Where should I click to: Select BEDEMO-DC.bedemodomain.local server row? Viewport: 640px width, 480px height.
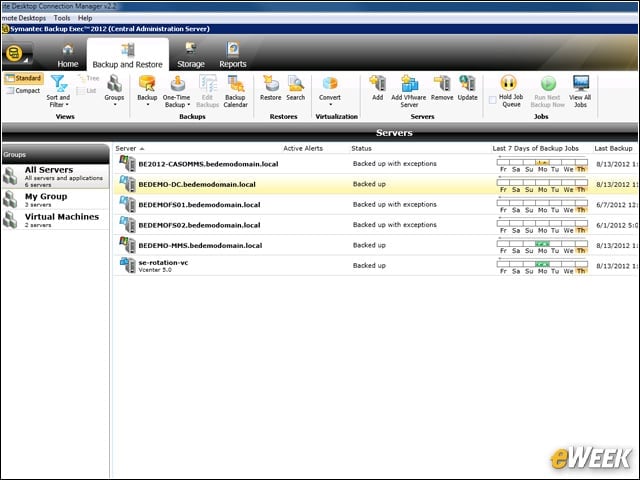[x=376, y=184]
